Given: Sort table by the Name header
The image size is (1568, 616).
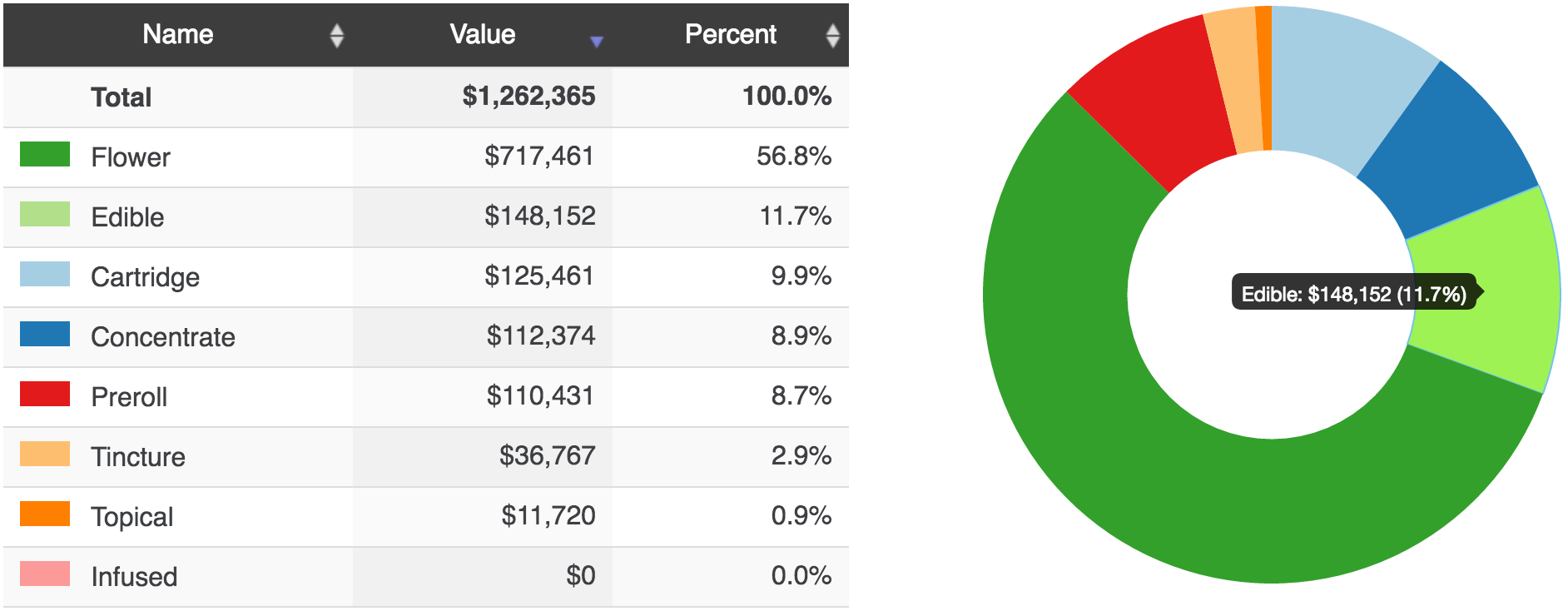Looking at the screenshot, I should pos(177,34).
